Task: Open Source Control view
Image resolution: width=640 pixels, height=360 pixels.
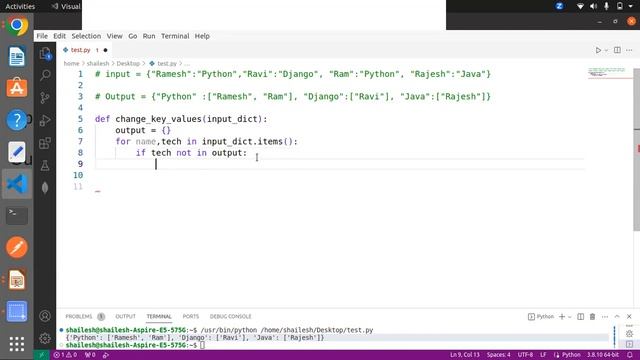Action: (x=45, y=98)
